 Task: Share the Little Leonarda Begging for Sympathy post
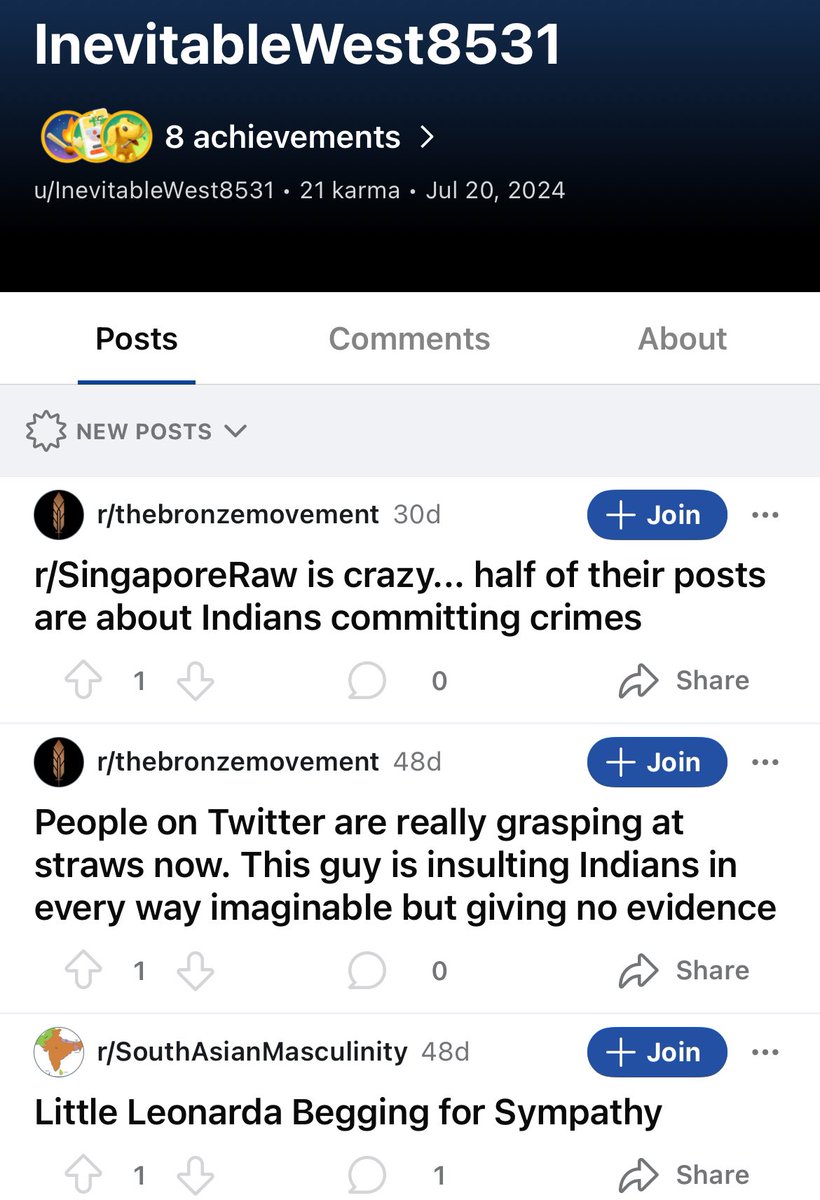(x=684, y=1174)
